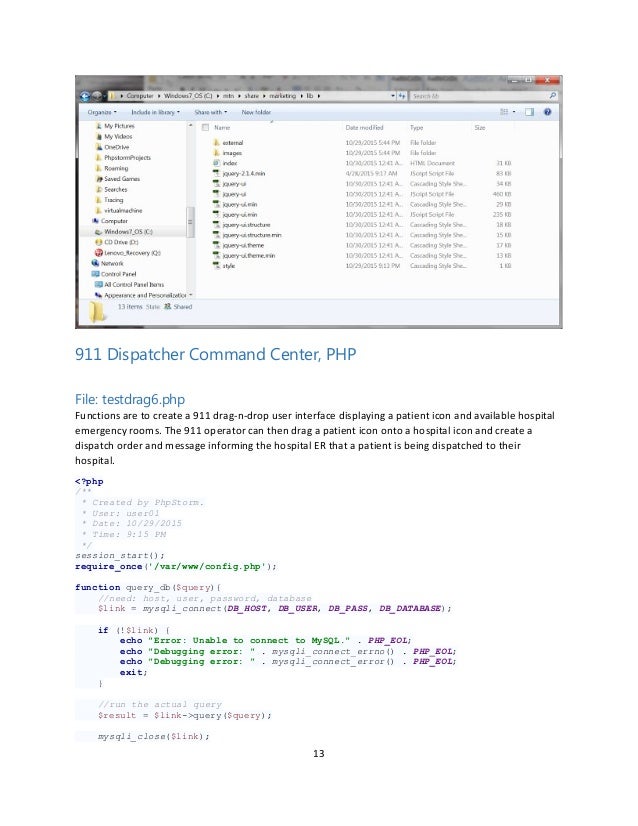
Task: Click the magnifier icon in Search lib
Action: pos(553,96)
